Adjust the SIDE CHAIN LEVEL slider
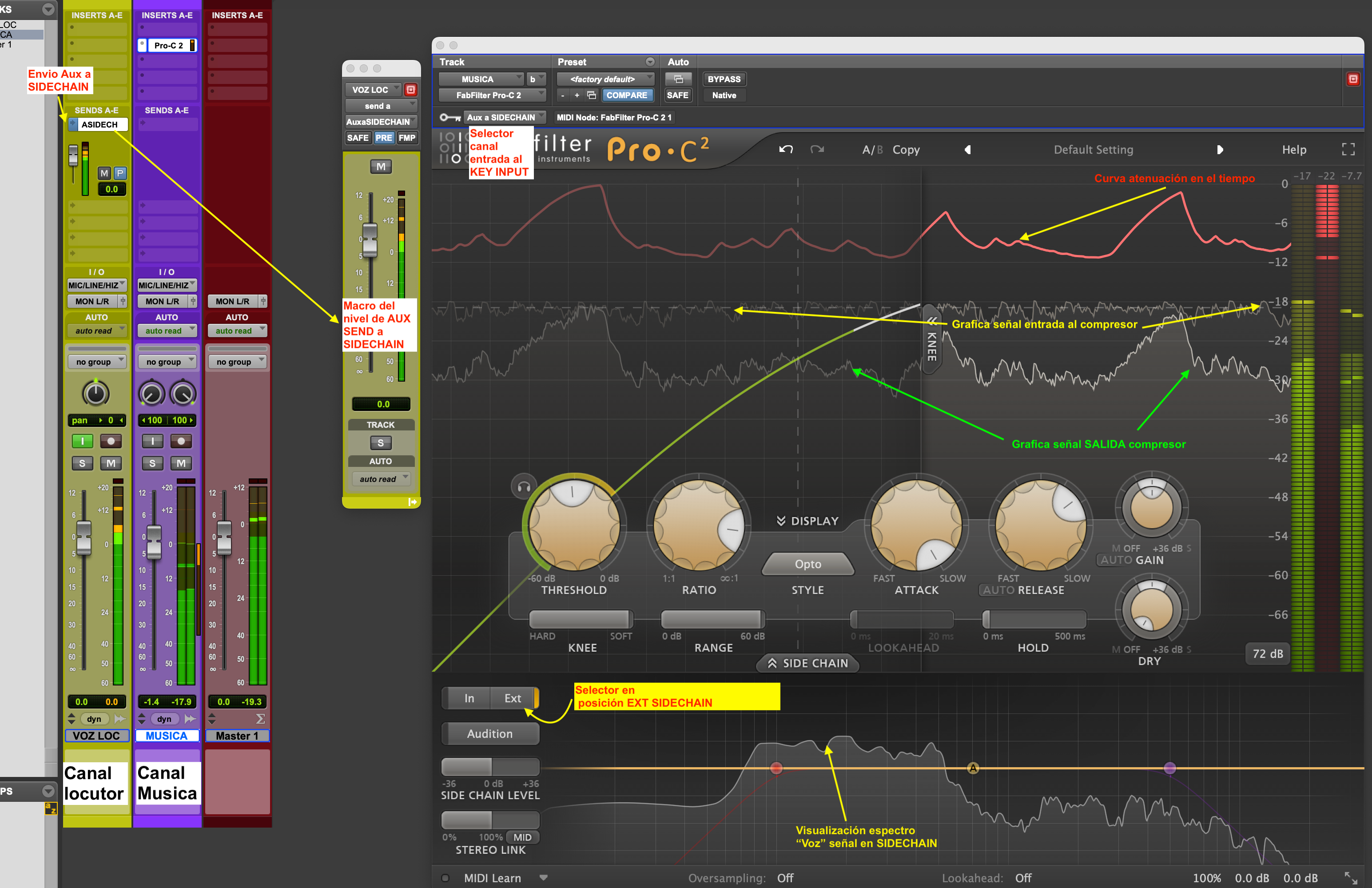This screenshot has height=888, width=1372. click(490, 767)
